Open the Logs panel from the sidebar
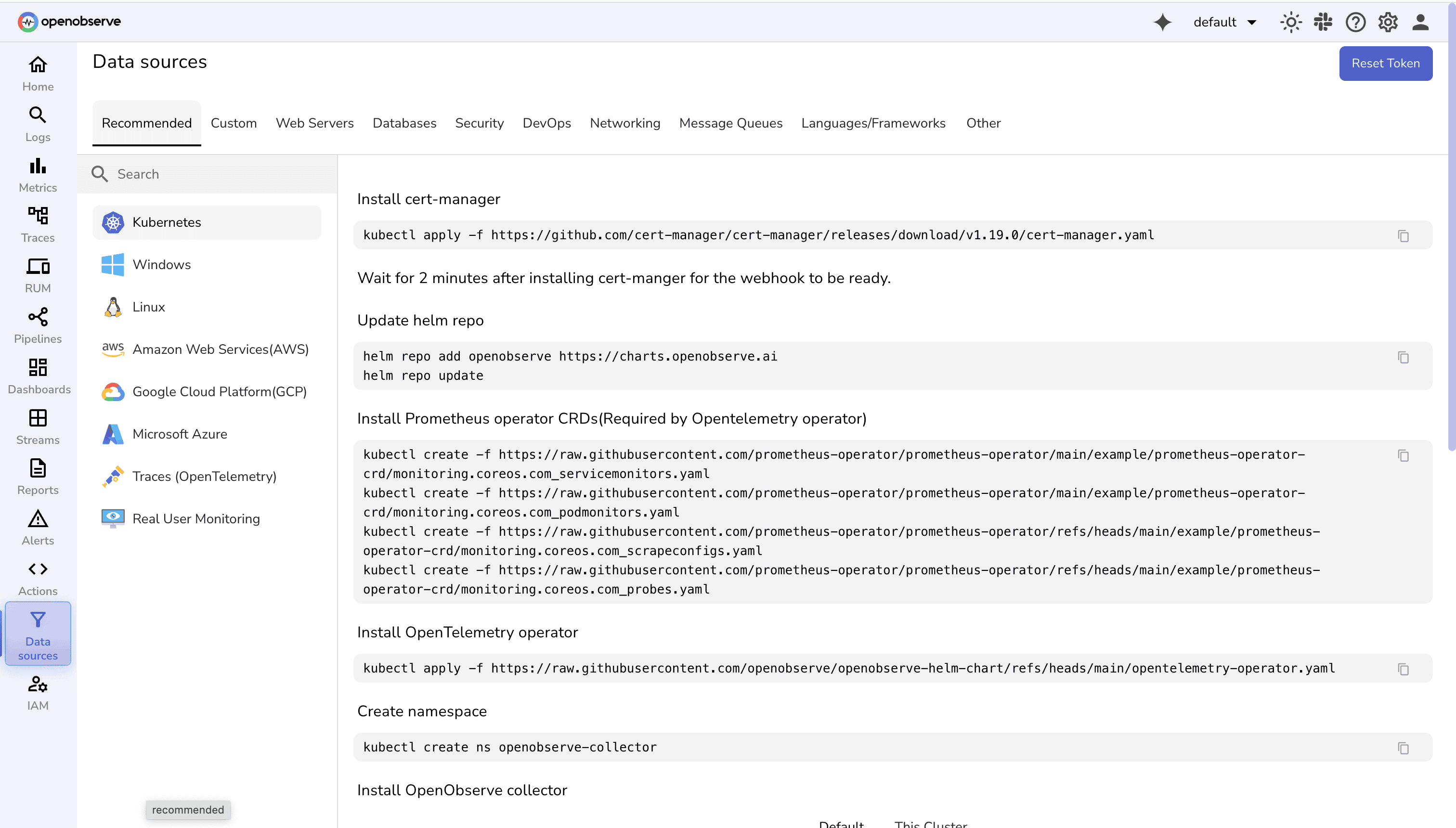Image resolution: width=1456 pixels, height=828 pixels. [x=37, y=123]
